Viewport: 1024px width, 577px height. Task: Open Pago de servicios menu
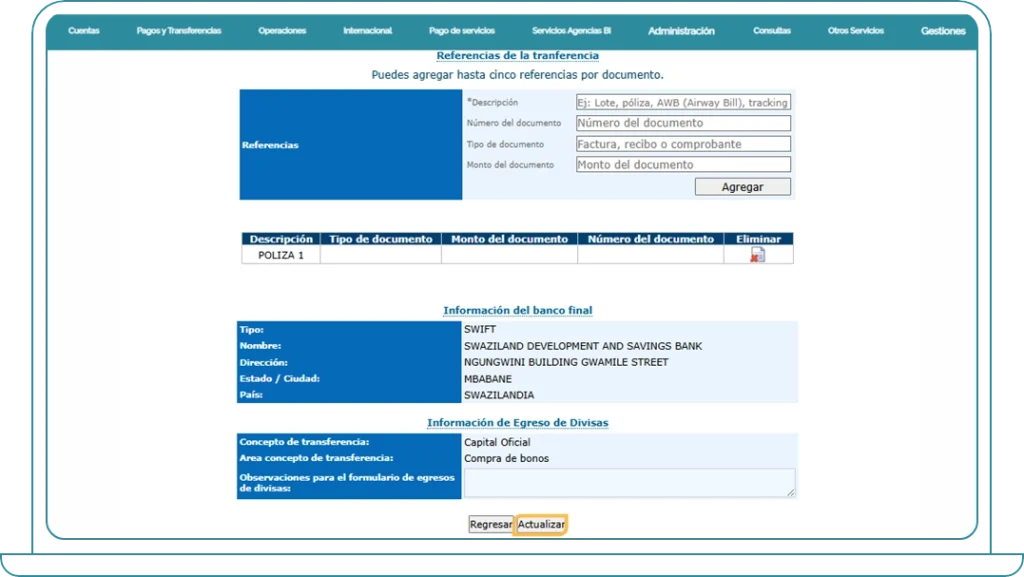click(462, 31)
